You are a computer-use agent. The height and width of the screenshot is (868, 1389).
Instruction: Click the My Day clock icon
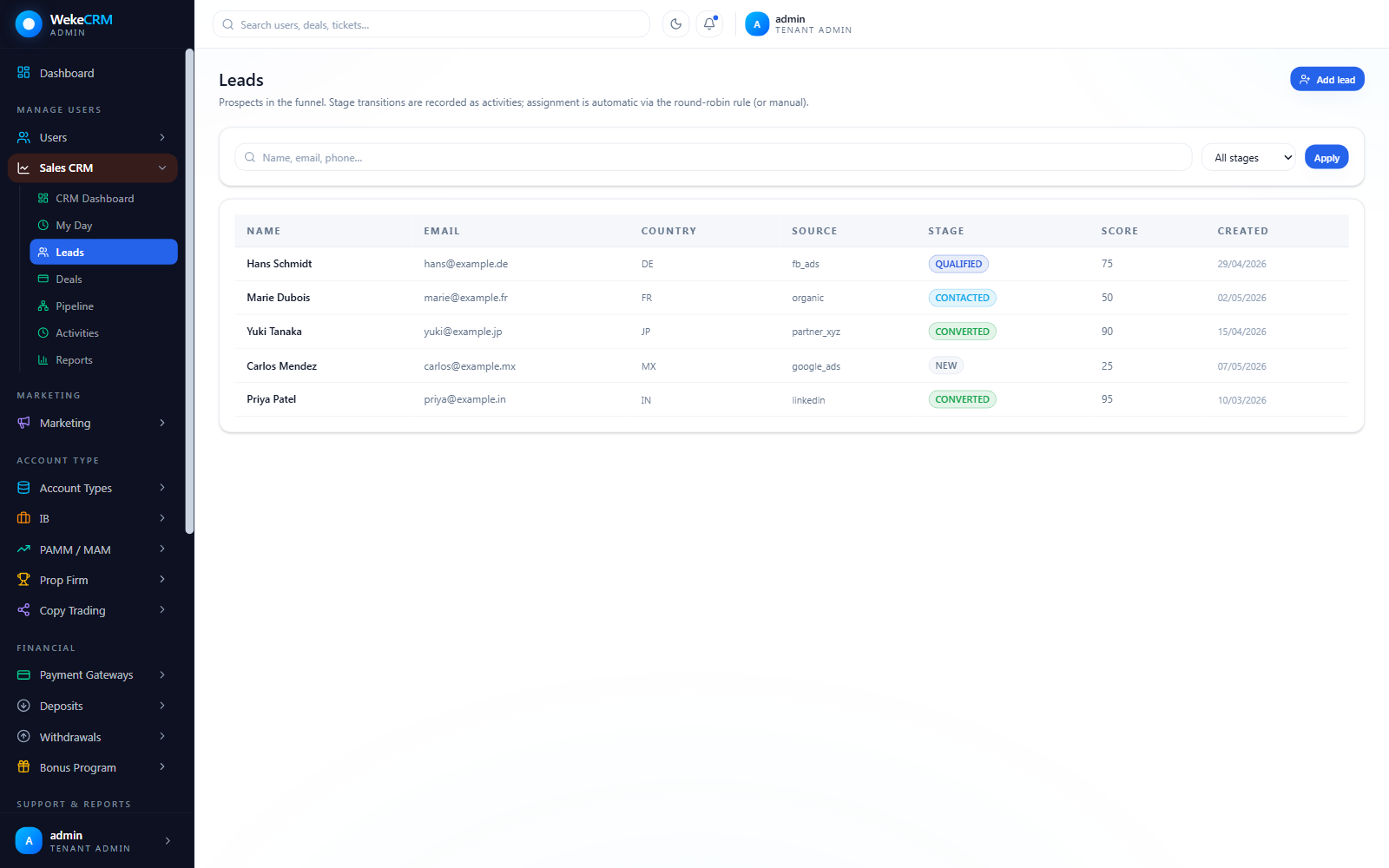[x=43, y=226]
